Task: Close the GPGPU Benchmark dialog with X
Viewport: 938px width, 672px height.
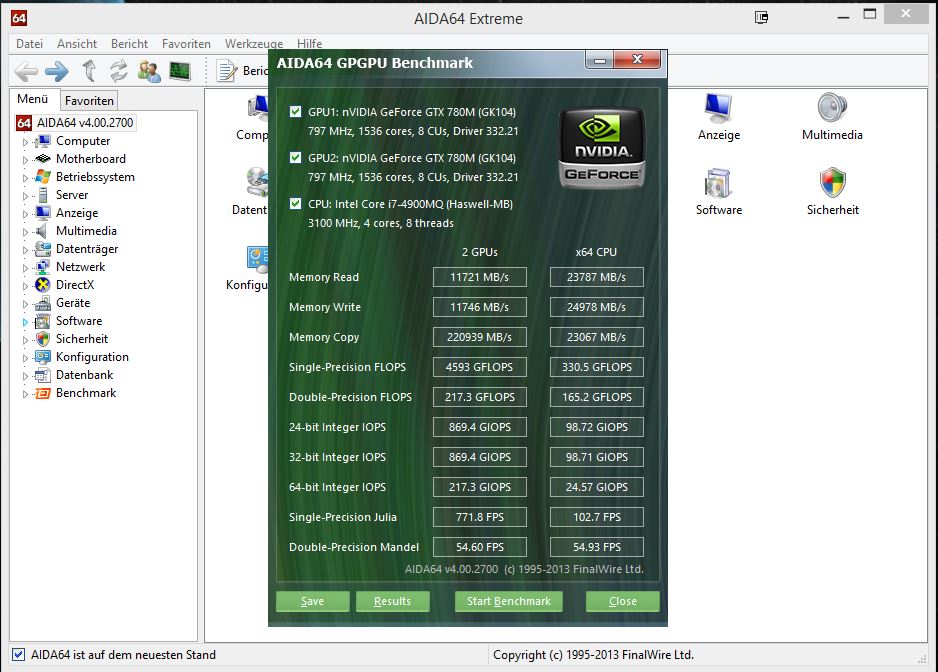Action: point(637,59)
